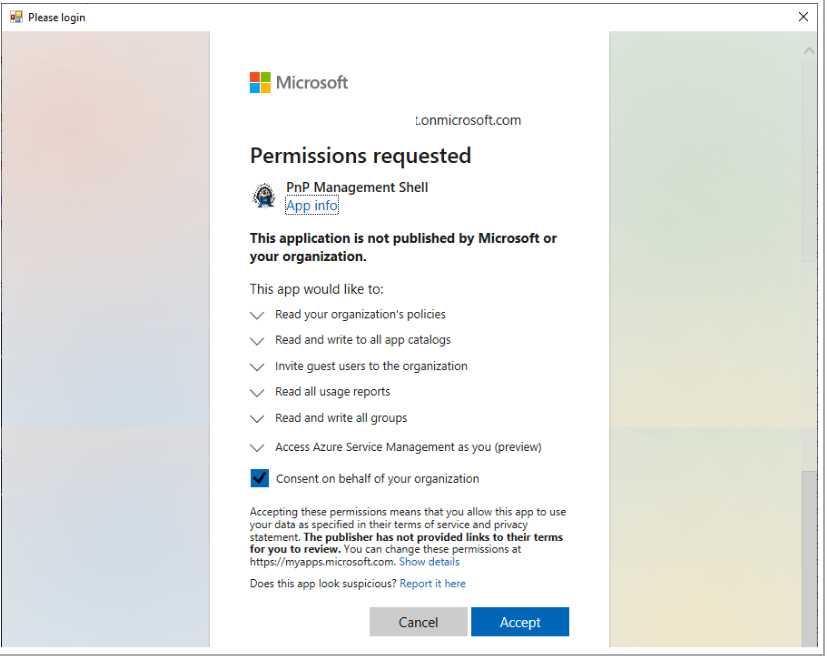Expand Read and write all groups permission
827x661 pixels.
[x=258, y=419]
